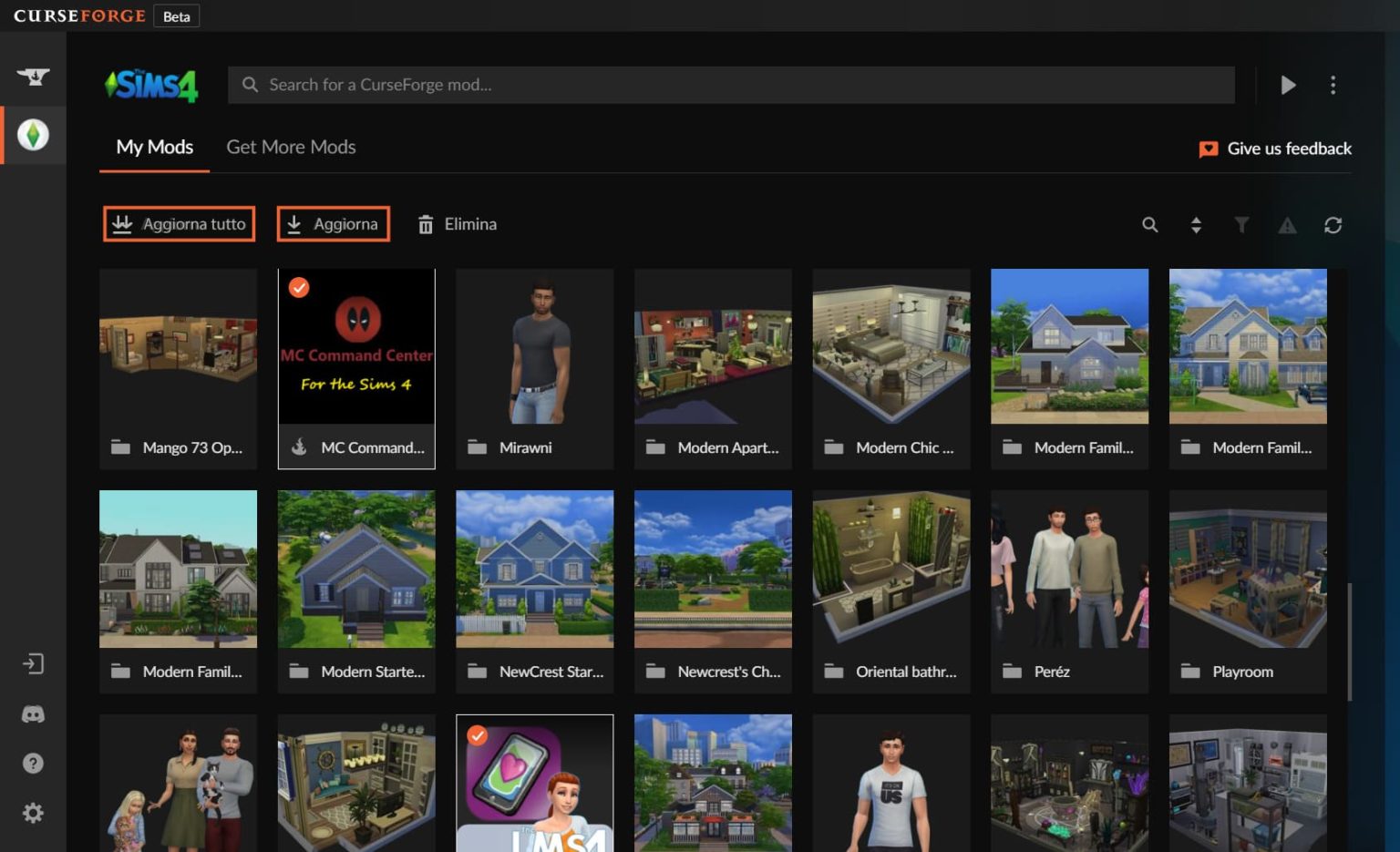Open sort options with the arrows icon
Image resolution: width=1400 pixels, height=852 pixels.
[x=1196, y=224]
